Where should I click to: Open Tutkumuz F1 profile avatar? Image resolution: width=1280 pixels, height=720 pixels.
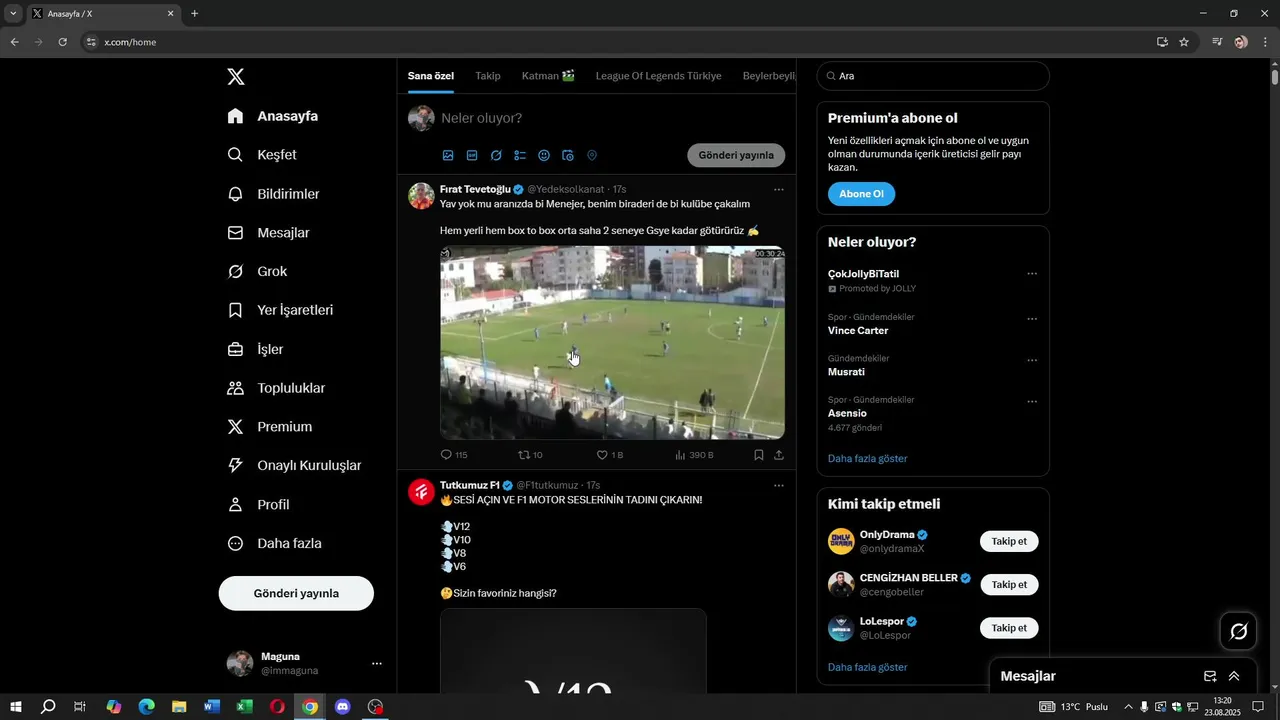click(421, 491)
